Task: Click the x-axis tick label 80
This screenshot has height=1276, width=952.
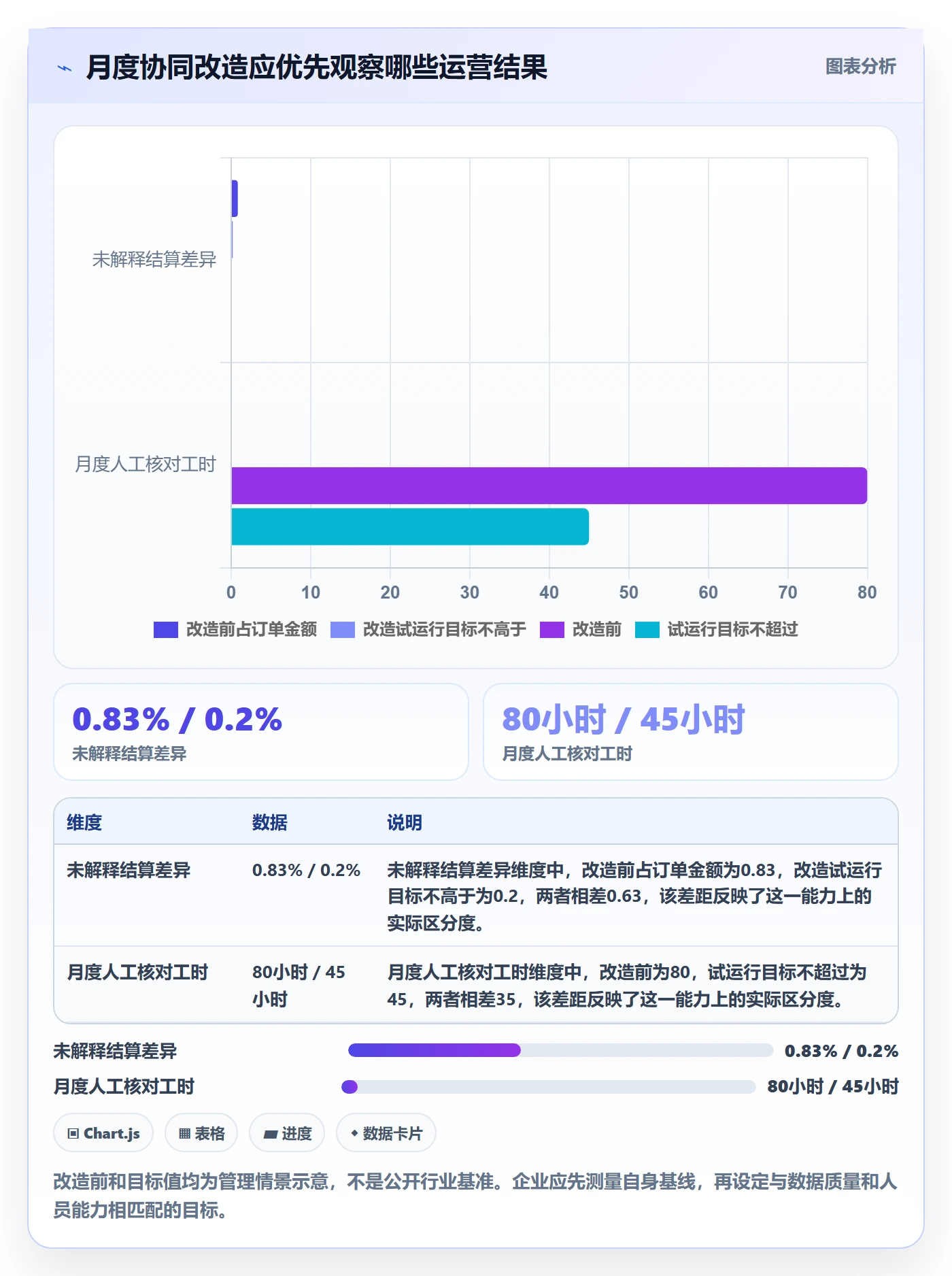Action: (x=867, y=592)
